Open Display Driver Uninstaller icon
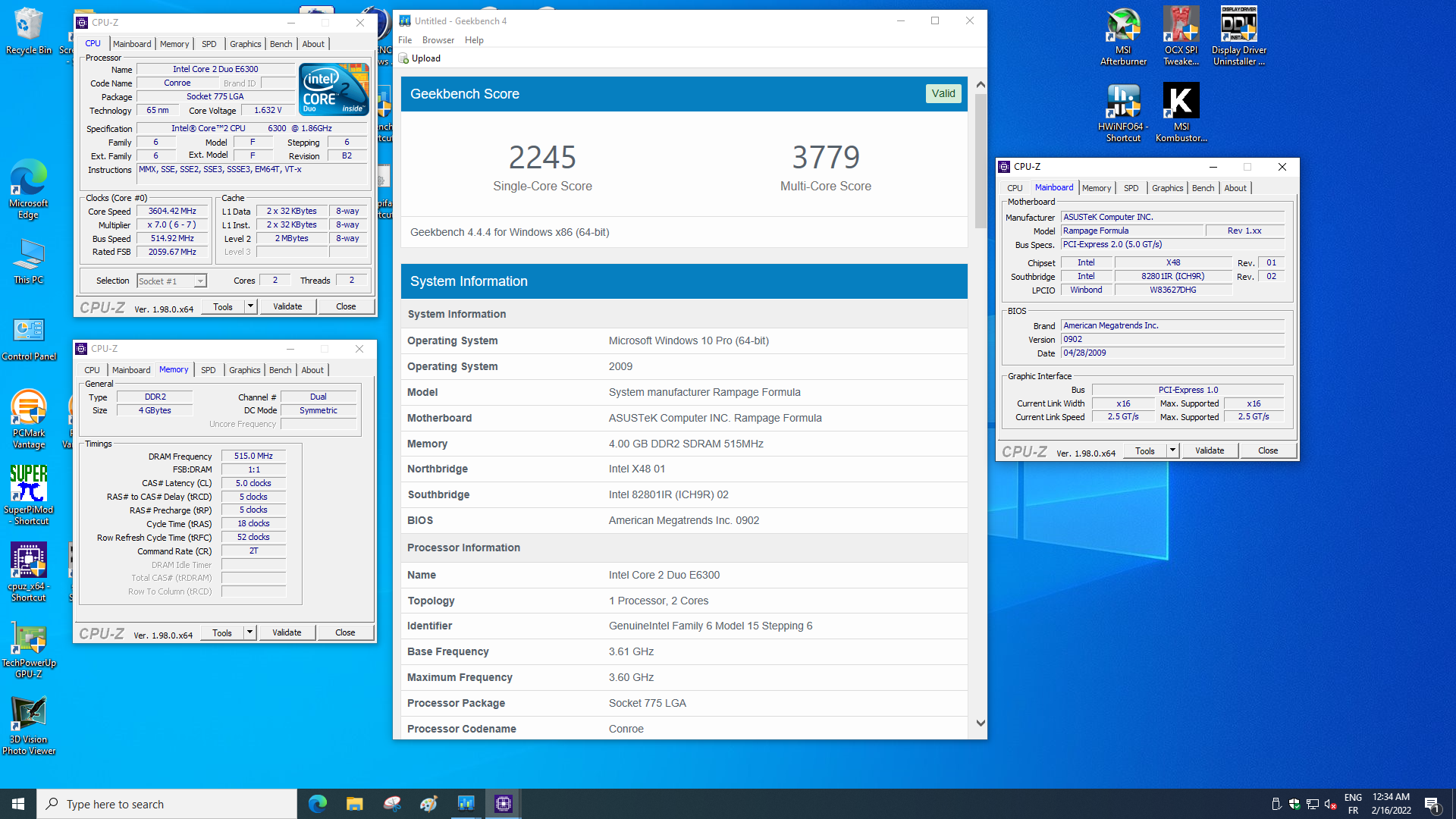1456x819 pixels. (1238, 36)
